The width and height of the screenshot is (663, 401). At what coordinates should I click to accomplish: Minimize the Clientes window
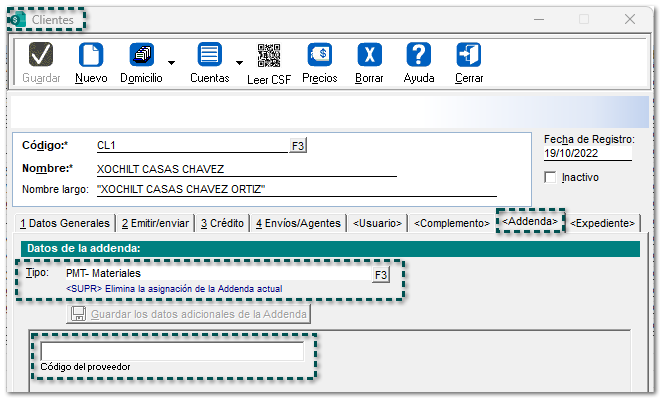pyautogui.click(x=539, y=19)
